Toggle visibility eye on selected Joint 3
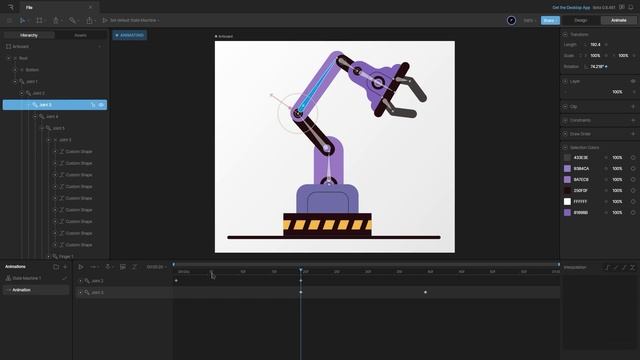The width and height of the screenshot is (640, 360). tap(101, 105)
